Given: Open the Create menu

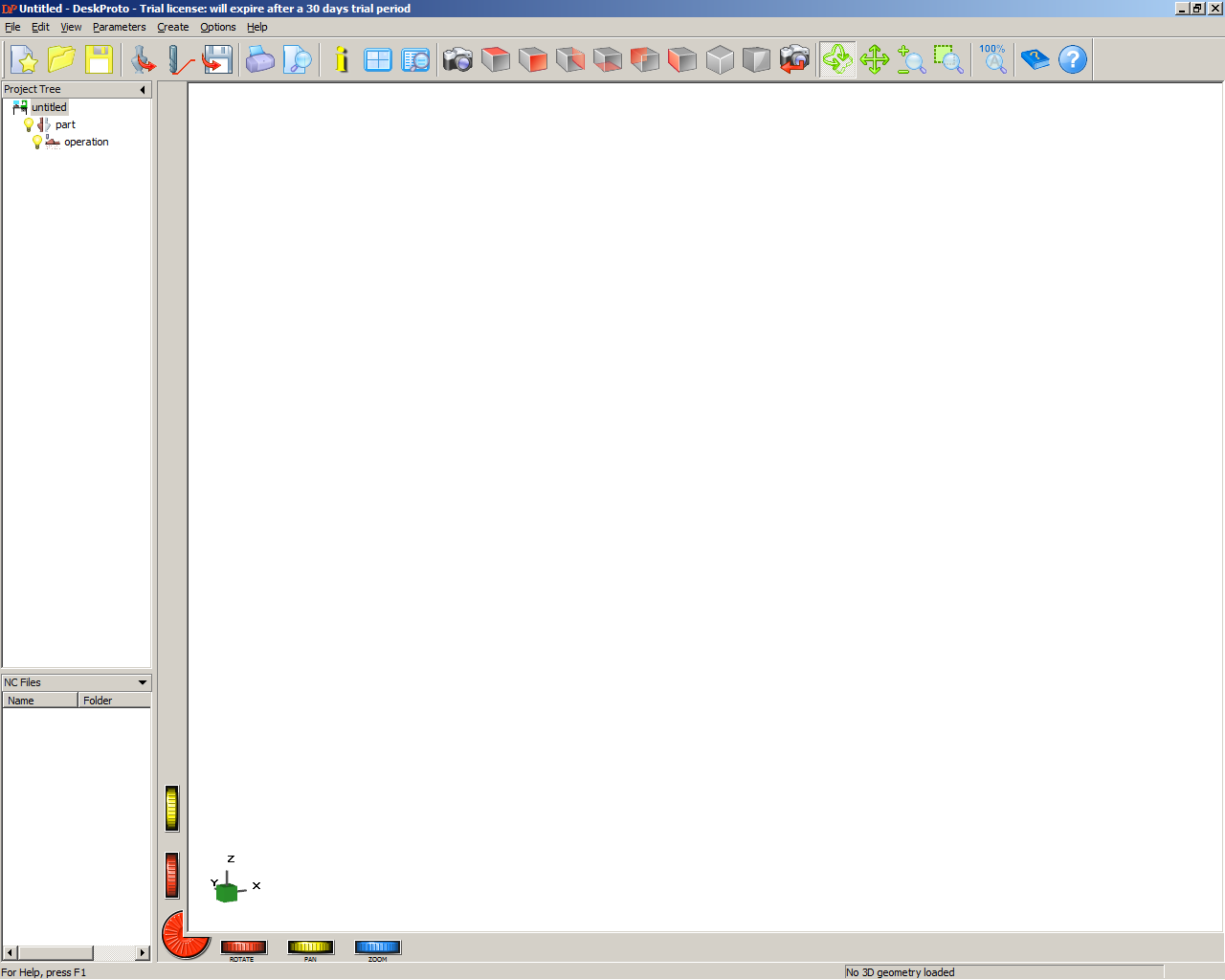Looking at the screenshot, I should pyautogui.click(x=172, y=27).
